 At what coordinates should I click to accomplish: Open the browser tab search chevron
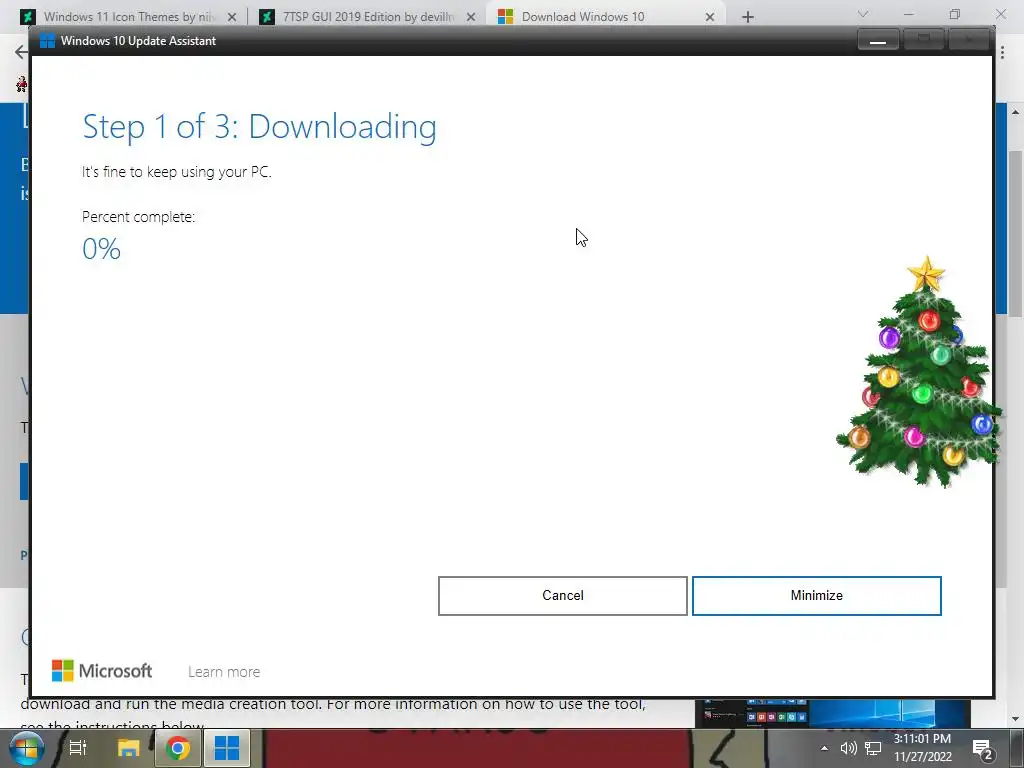(863, 14)
